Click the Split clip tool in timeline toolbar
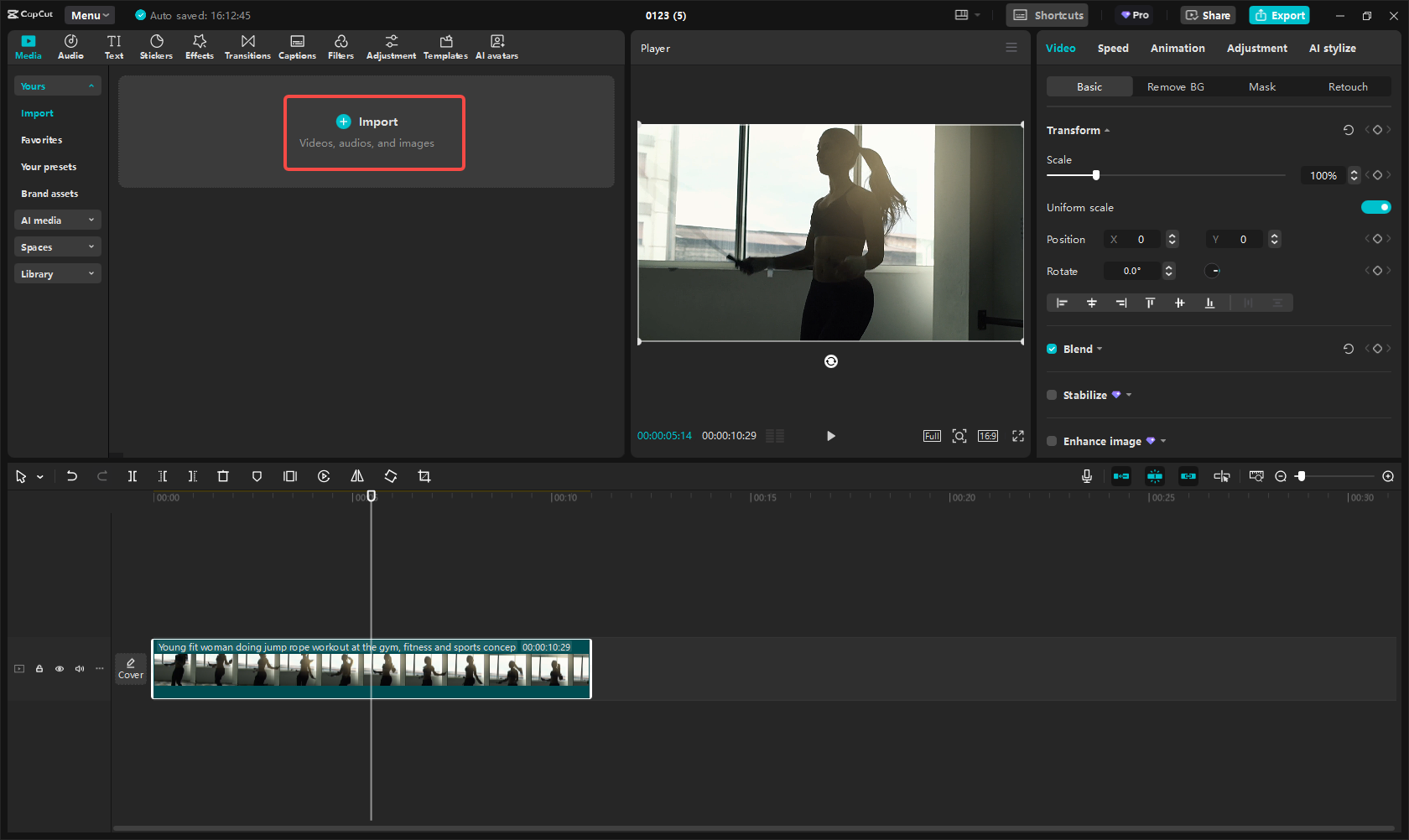This screenshot has width=1409, height=840. 133,476
